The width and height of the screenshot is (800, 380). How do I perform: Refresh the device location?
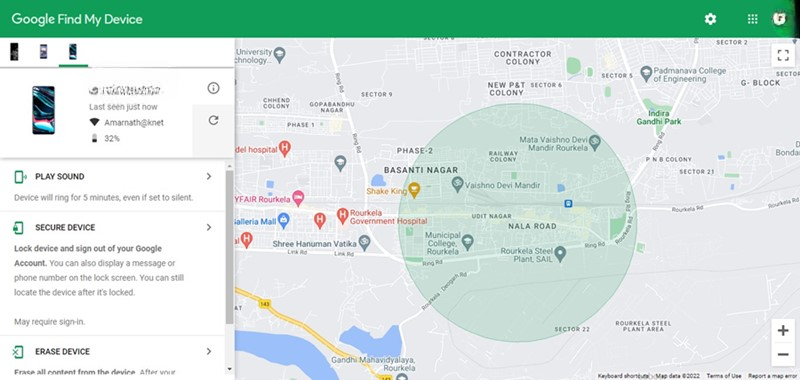[x=213, y=120]
